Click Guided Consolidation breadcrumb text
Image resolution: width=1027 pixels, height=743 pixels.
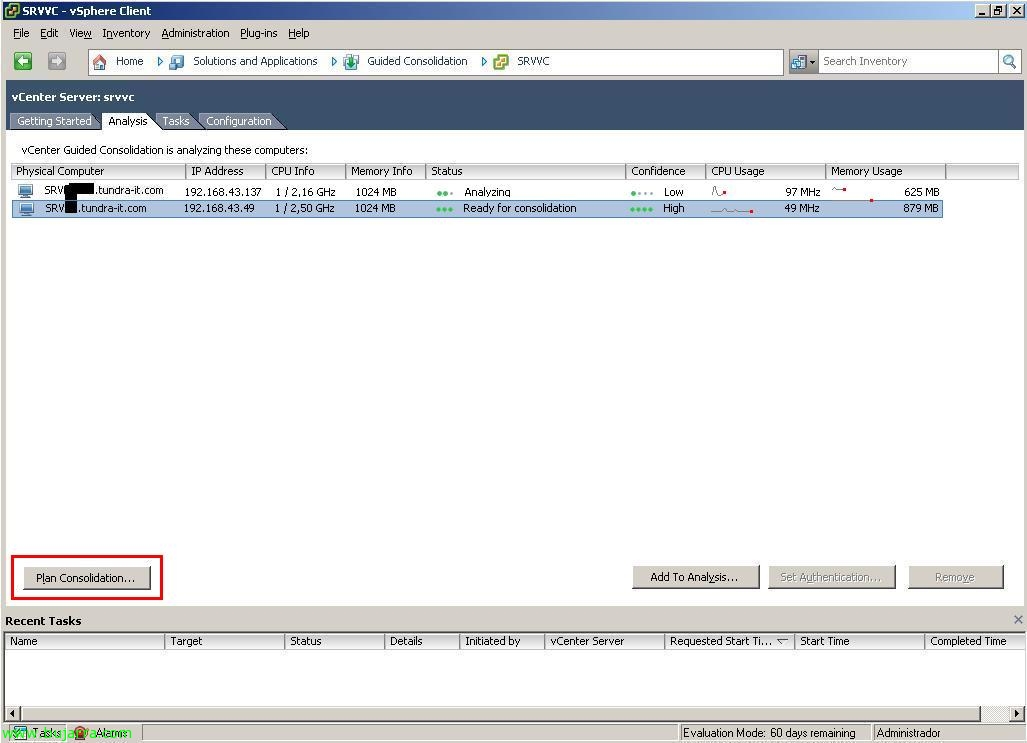[x=417, y=61]
